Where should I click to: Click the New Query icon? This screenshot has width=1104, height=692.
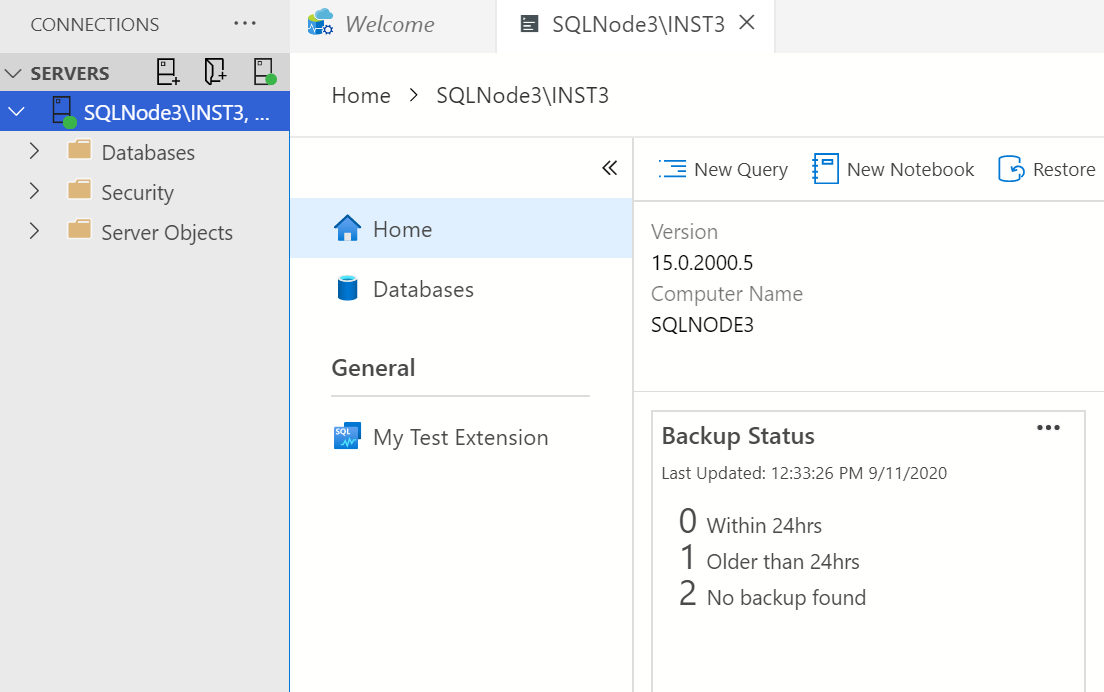coord(672,169)
